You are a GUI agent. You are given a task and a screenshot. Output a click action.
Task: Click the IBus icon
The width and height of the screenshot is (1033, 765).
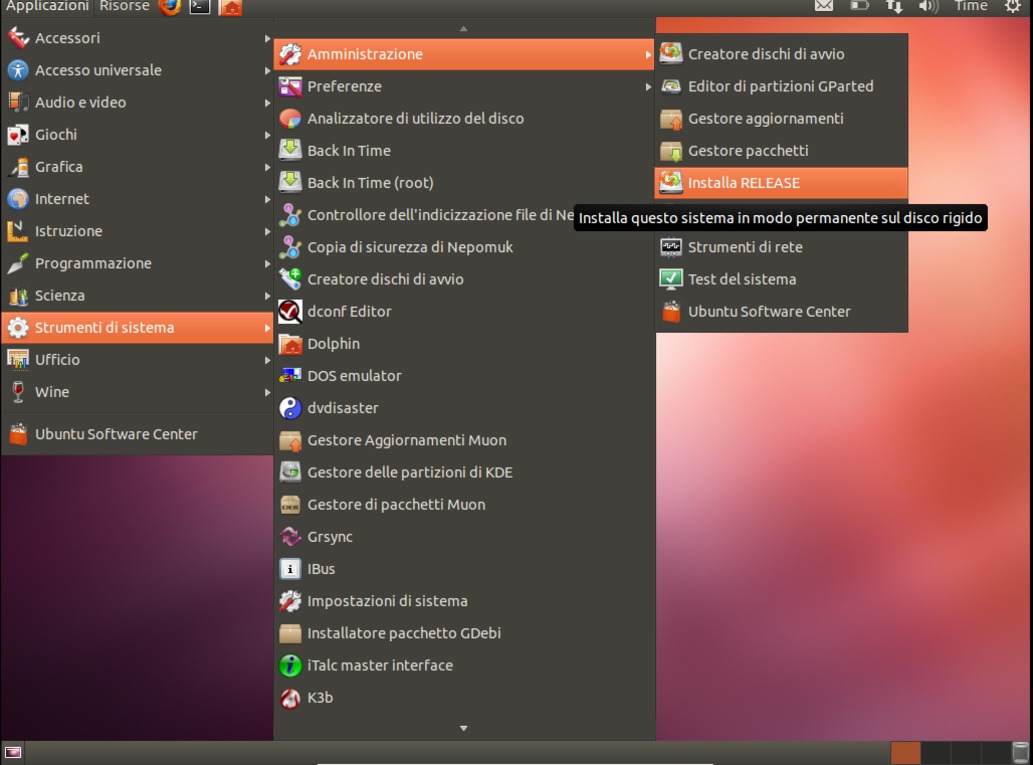click(290, 569)
